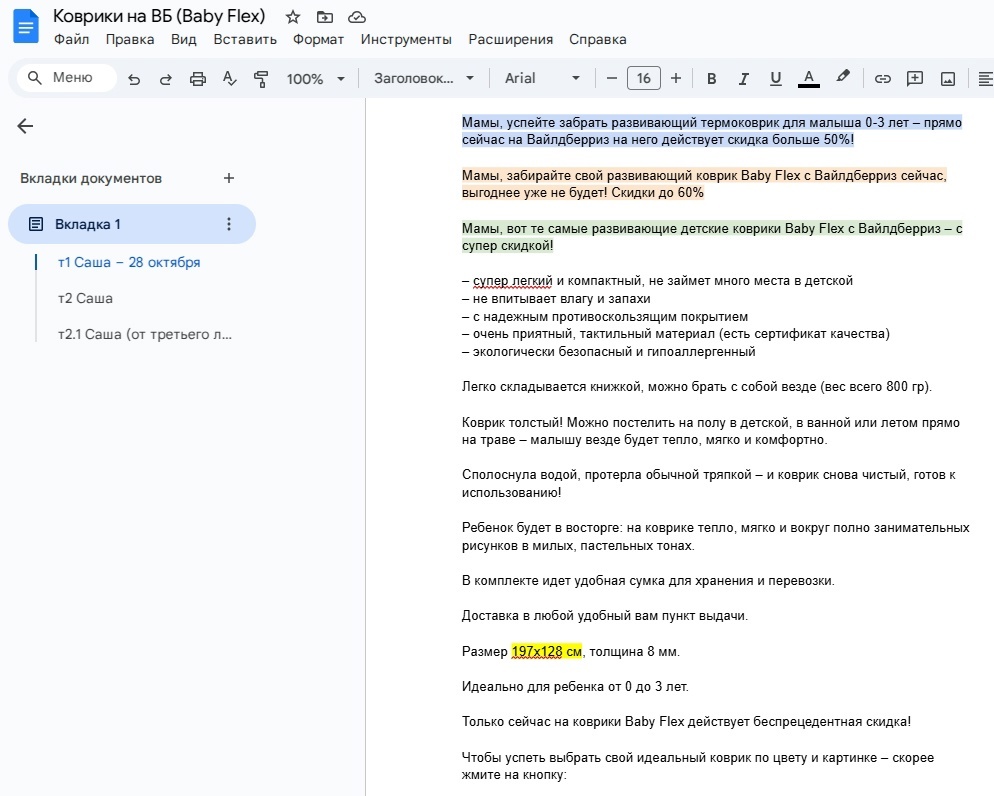This screenshot has height=796, width=994.
Task: Activate the paint format tool
Action: (261, 79)
